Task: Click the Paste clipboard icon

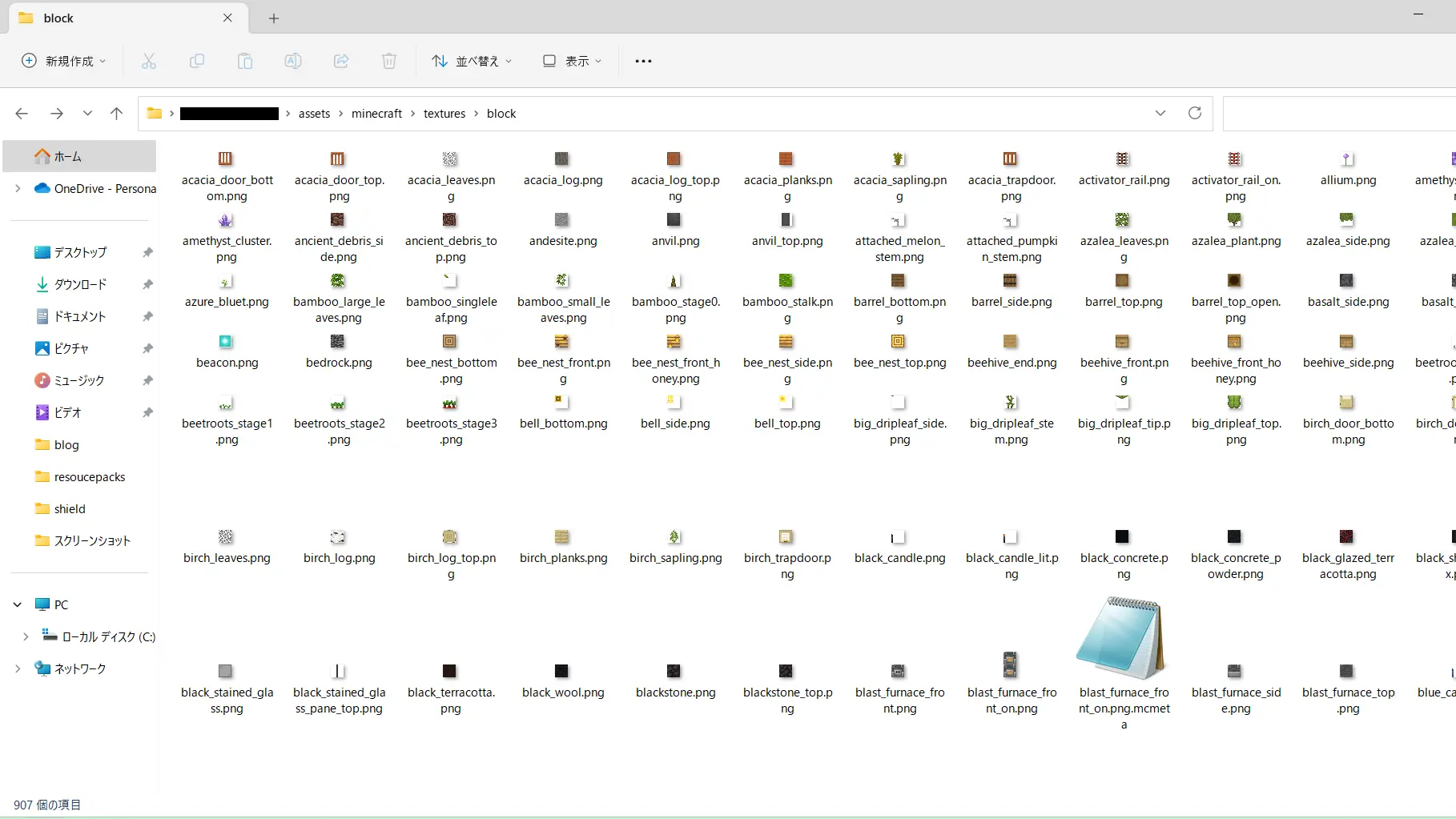Action: coord(245,61)
